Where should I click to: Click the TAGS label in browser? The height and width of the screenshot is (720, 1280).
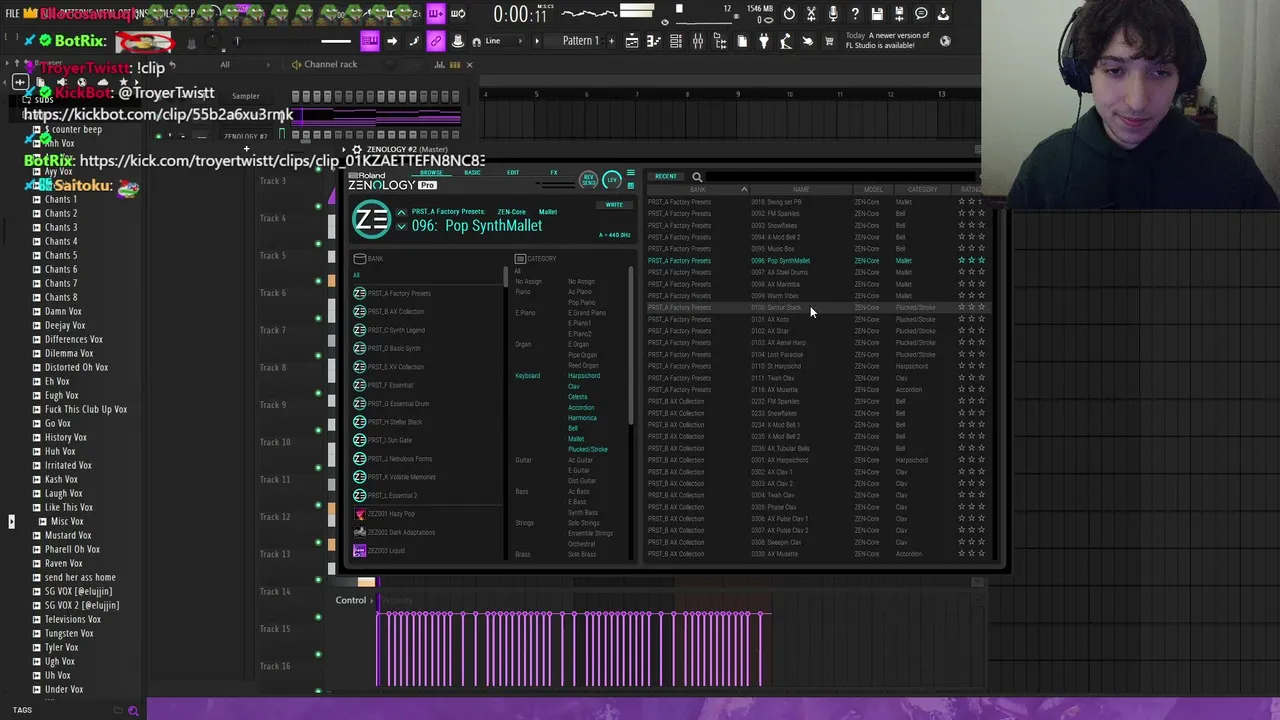point(22,710)
